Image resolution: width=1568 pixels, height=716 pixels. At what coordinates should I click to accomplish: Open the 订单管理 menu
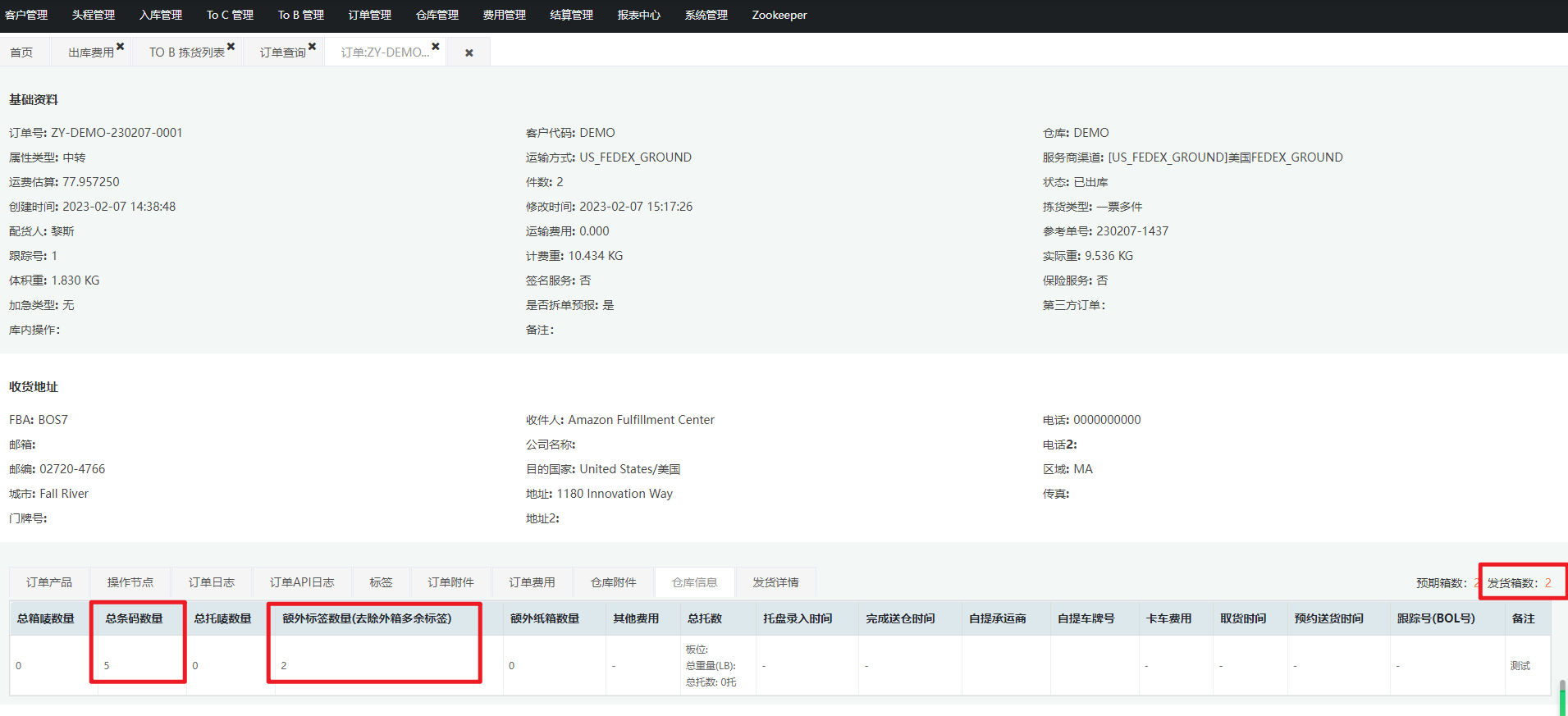coord(370,15)
